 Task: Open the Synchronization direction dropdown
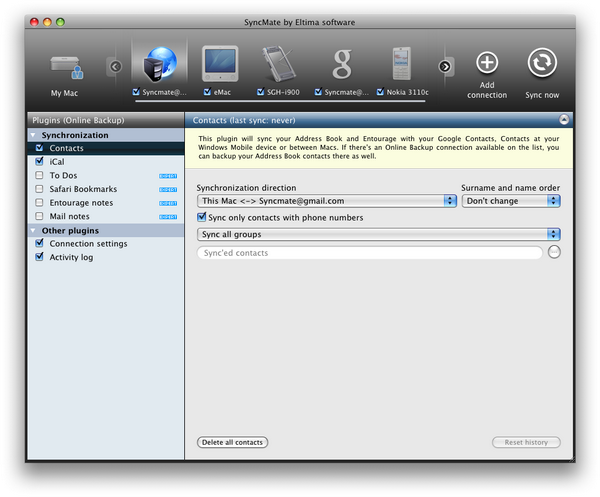pyautogui.click(x=327, y=201)
